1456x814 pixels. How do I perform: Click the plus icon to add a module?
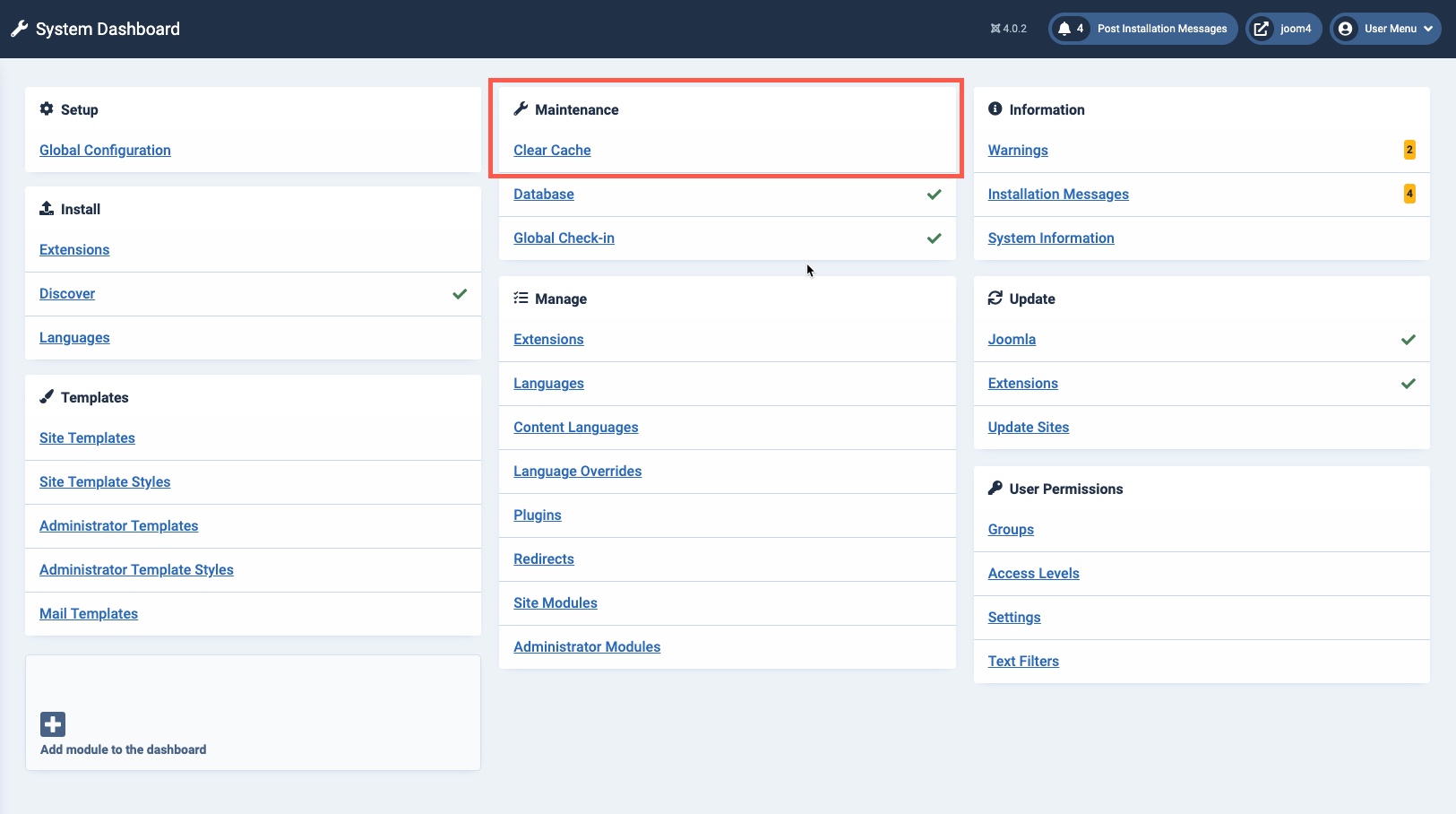[53, 724]
